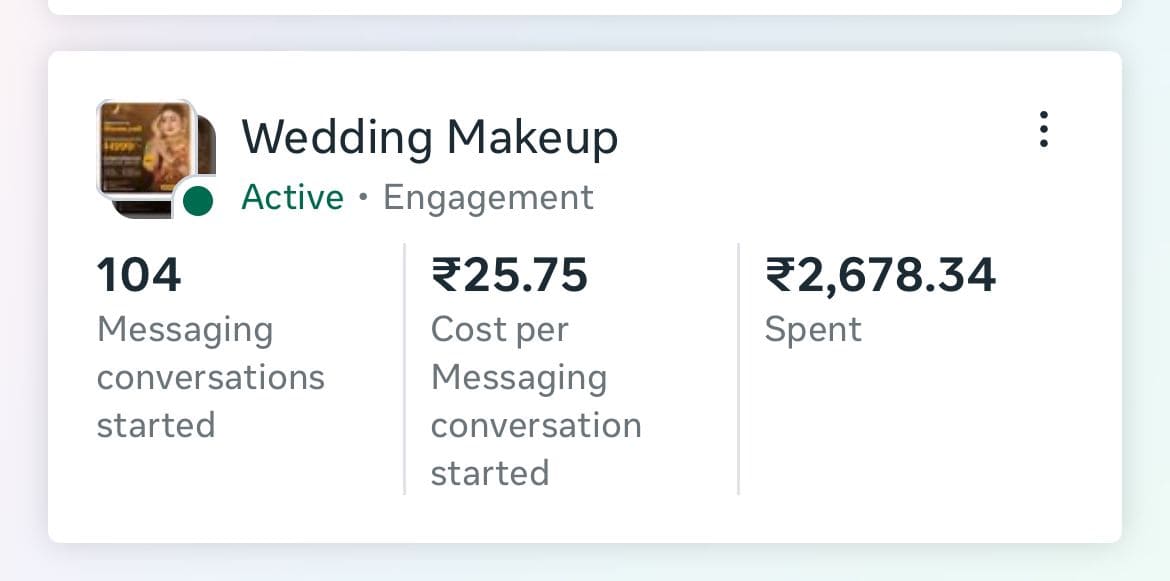1170x581 pixels.
Task: Click the rupee symbol in ₹25.75
Action: (444, 275)
